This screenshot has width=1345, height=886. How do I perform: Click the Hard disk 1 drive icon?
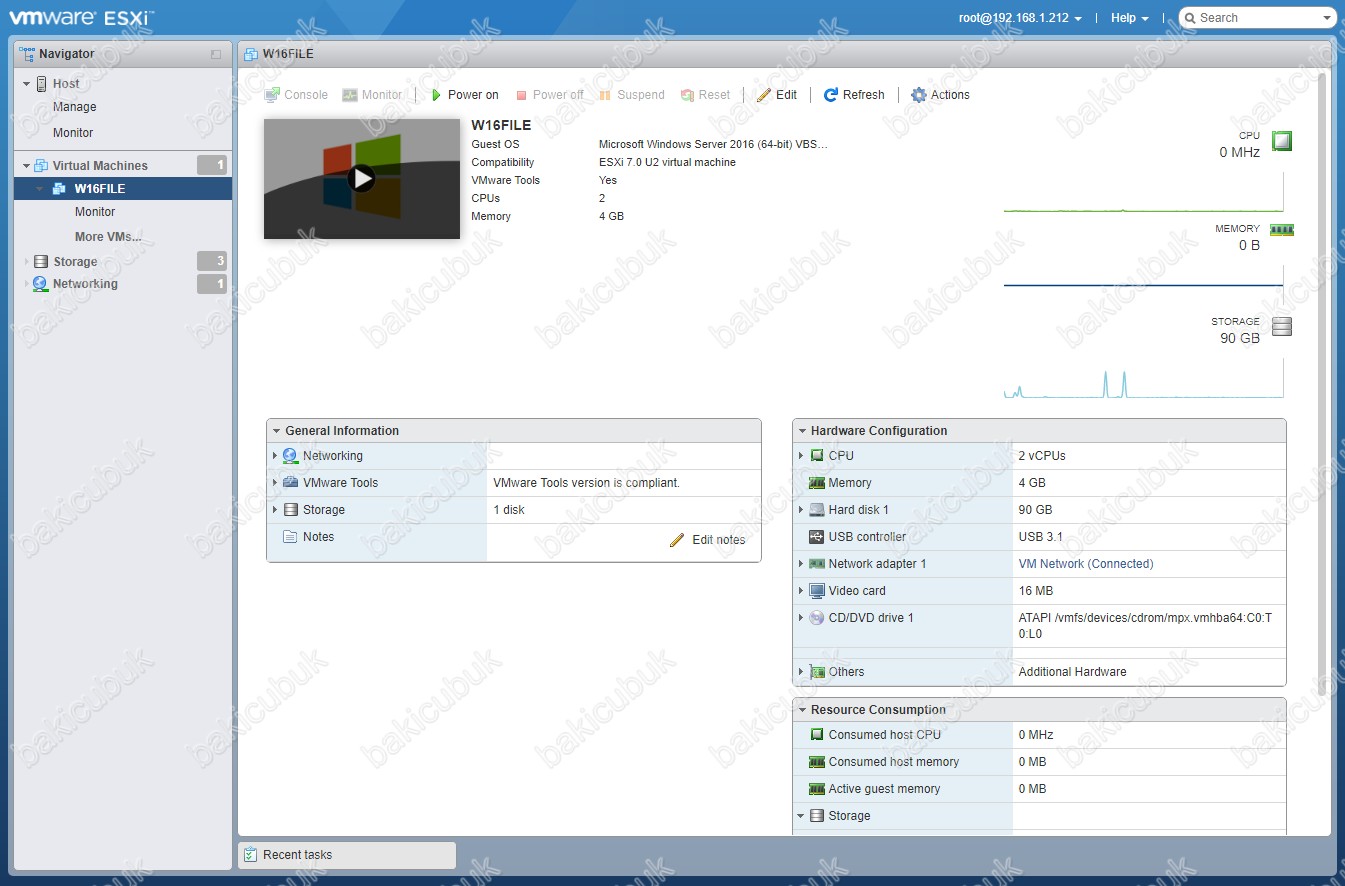tap(817, 510)
